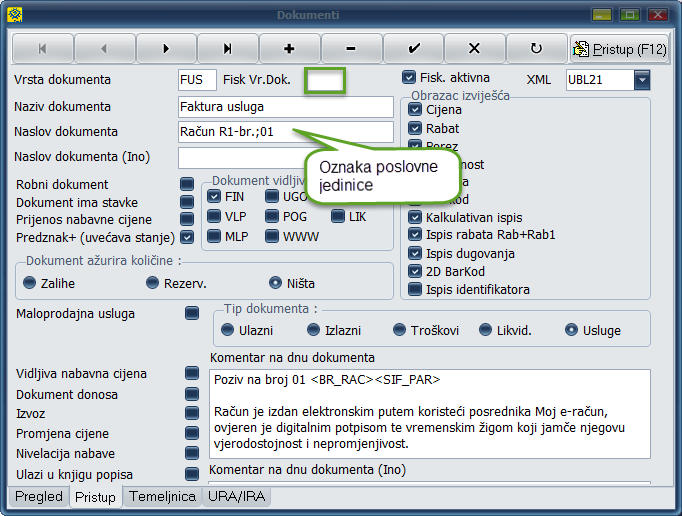Confirm changes with checkmark icon
682x516 pixels.
click(413, 48)
